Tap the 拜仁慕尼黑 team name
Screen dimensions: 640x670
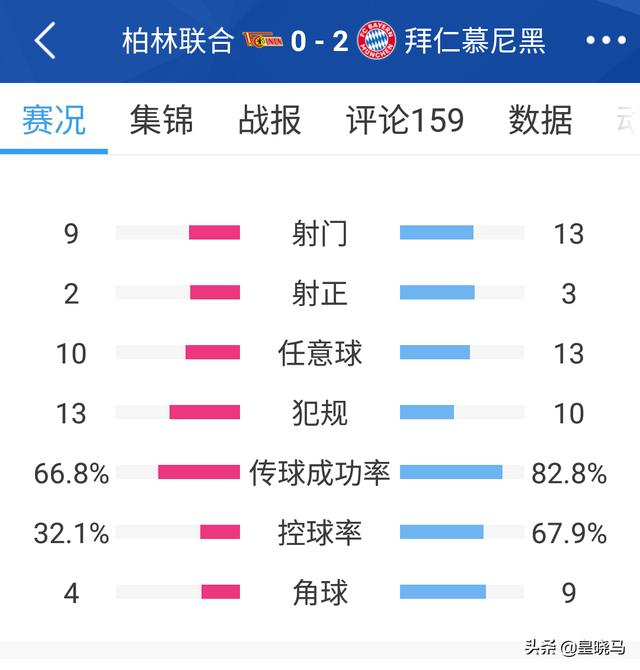(x=475, y=41)
